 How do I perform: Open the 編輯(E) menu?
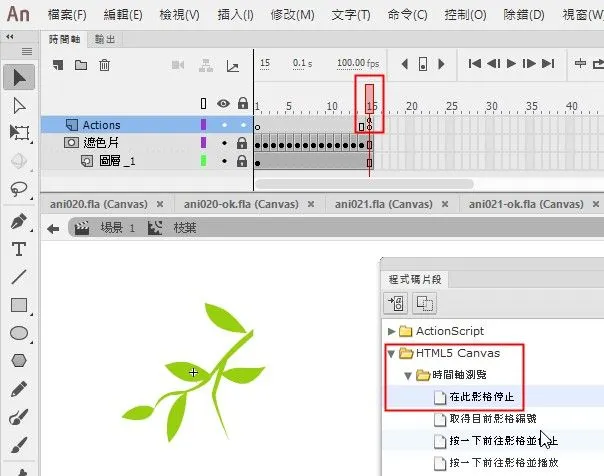pyautogui.click(x=123, y=15)
